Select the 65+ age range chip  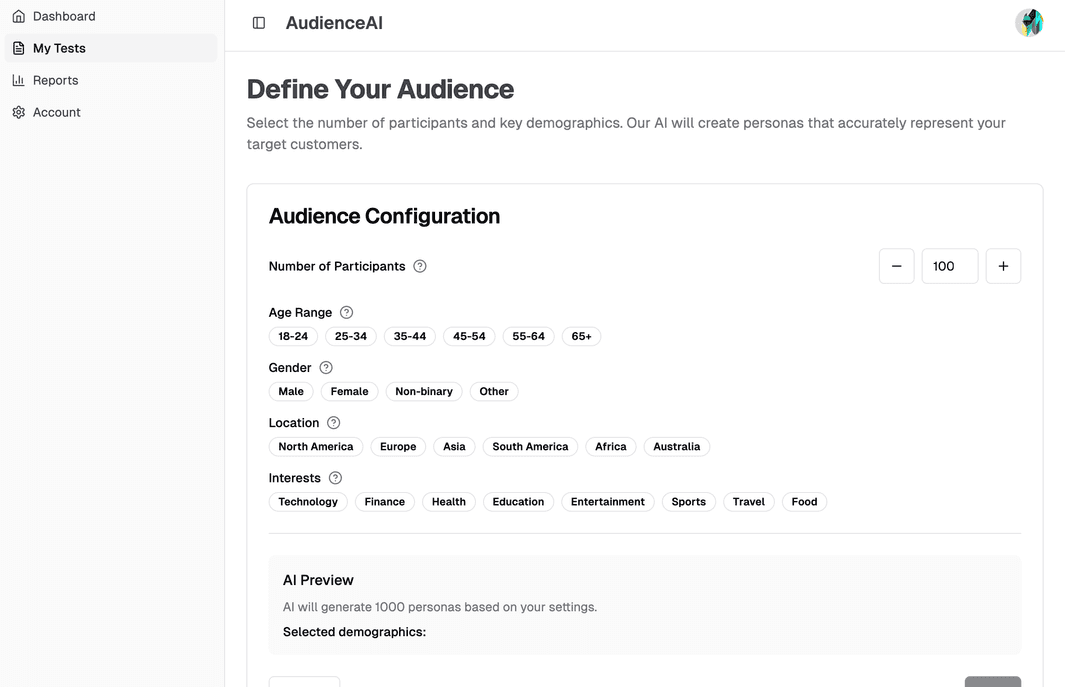pos(581,336)
